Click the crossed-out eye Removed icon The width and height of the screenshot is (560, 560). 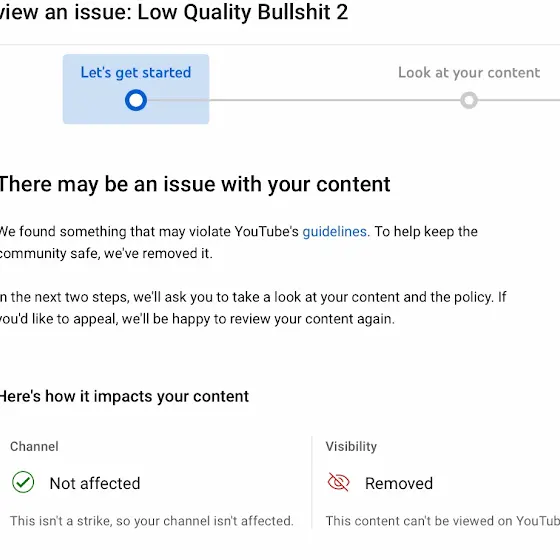338,482
